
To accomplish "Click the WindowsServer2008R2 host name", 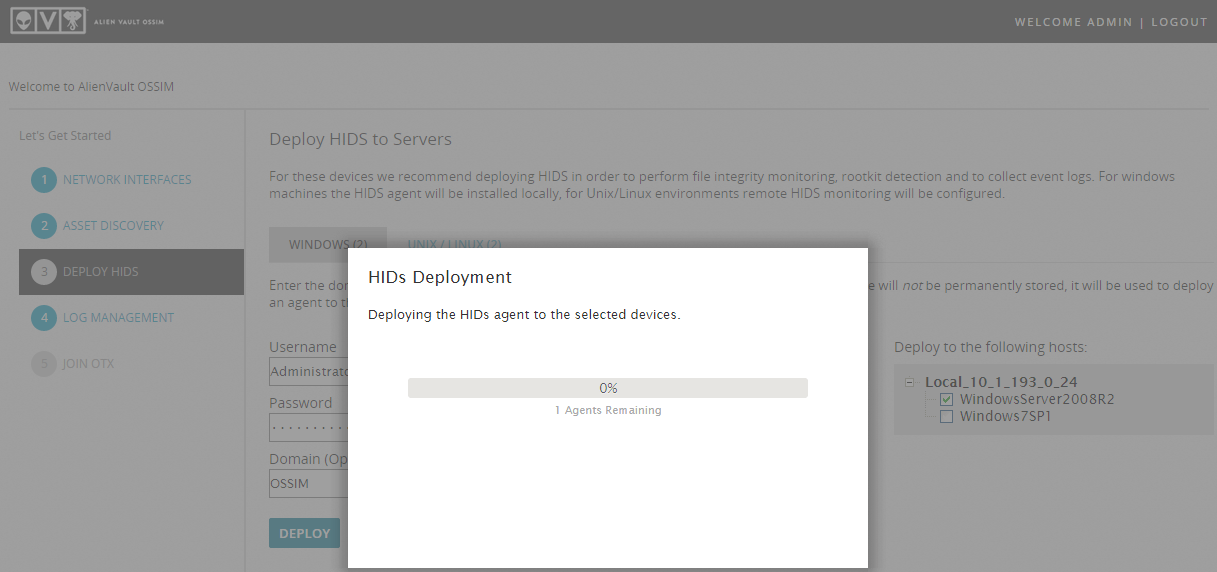I will (1037, 400).
